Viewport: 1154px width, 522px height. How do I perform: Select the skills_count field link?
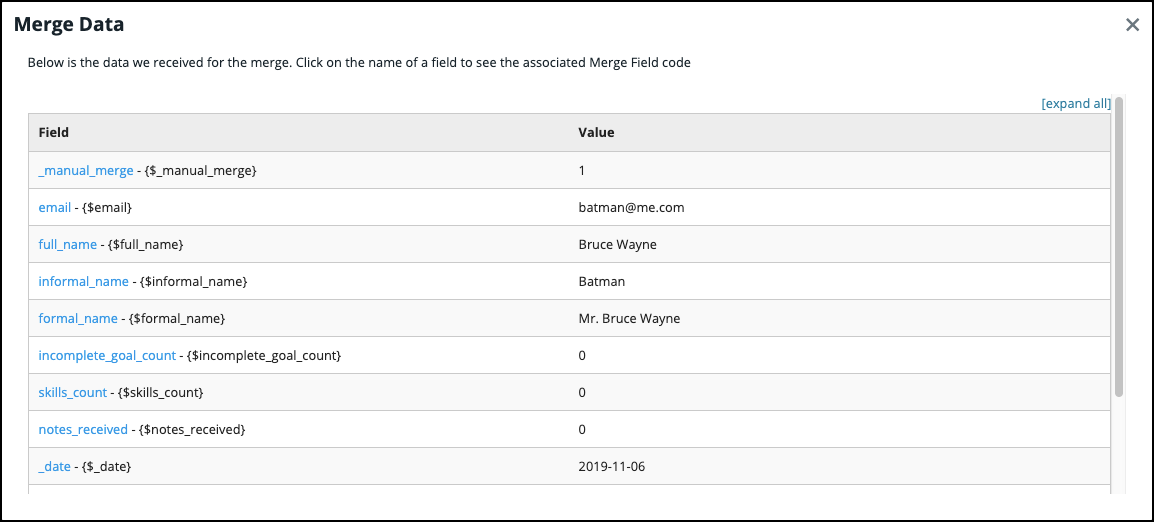point(73,393)
